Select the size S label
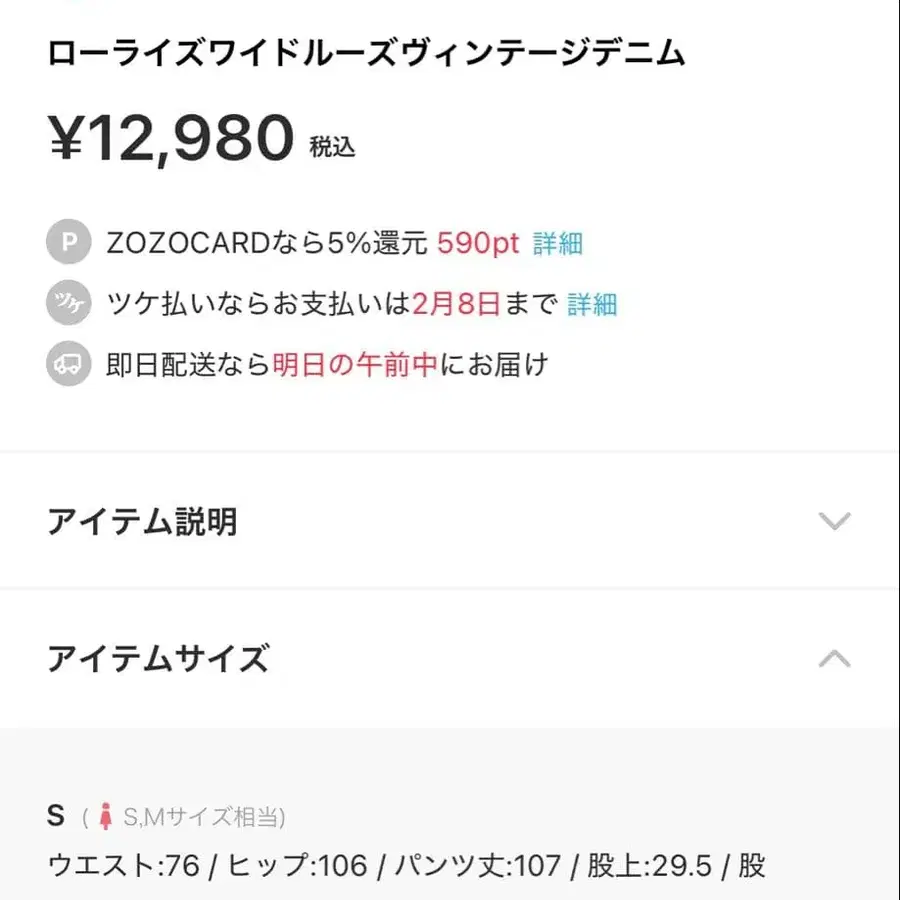 pos(55,815)
